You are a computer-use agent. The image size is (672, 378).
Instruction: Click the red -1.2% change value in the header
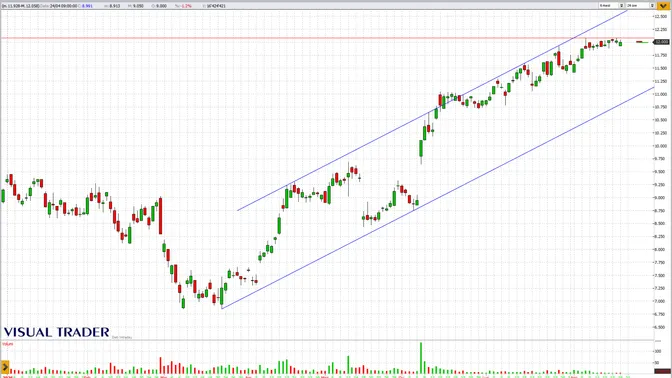(x=186, y=6)
